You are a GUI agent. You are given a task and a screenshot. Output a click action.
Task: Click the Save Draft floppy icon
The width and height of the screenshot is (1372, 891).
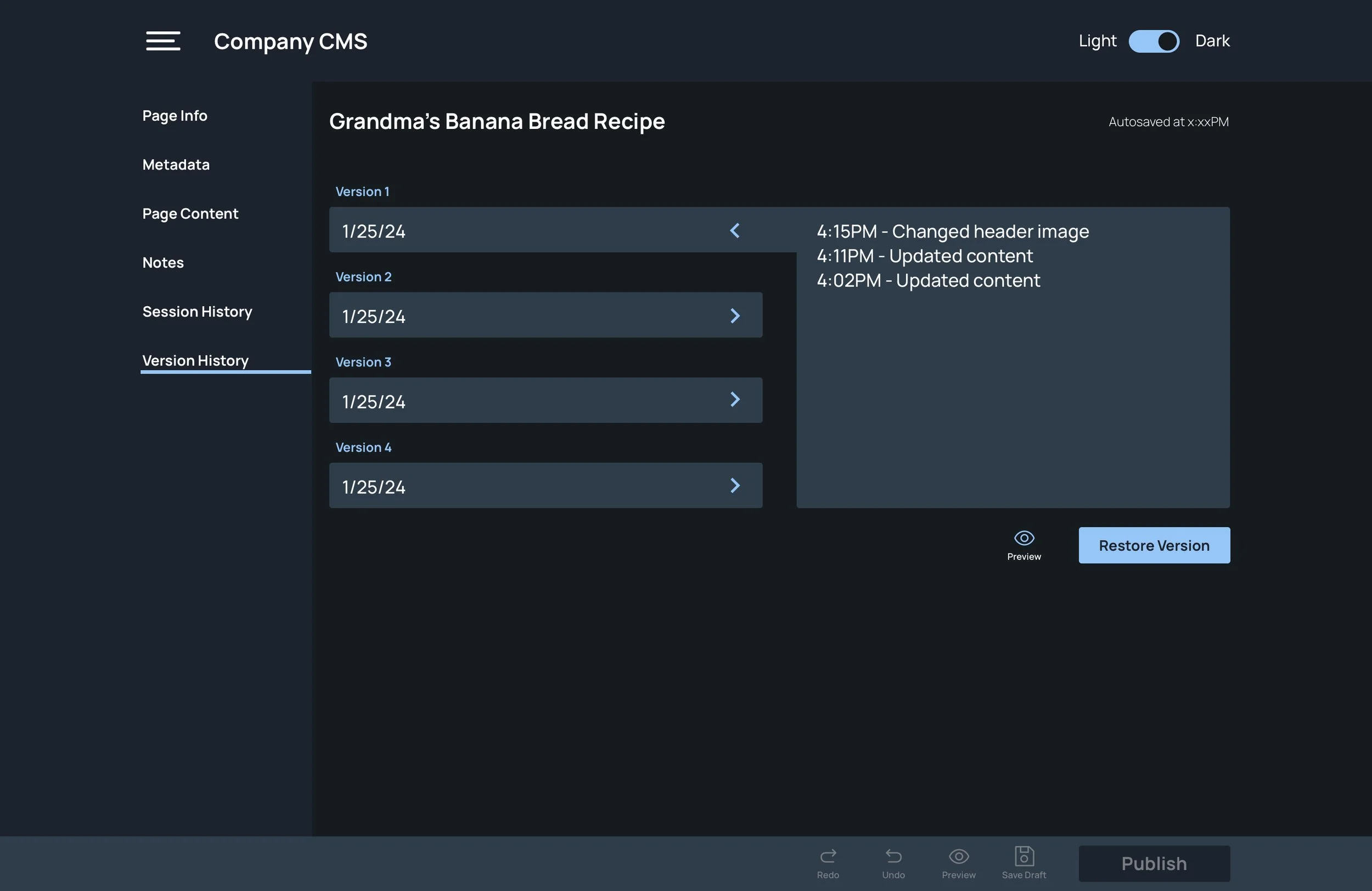(1024, 856)
